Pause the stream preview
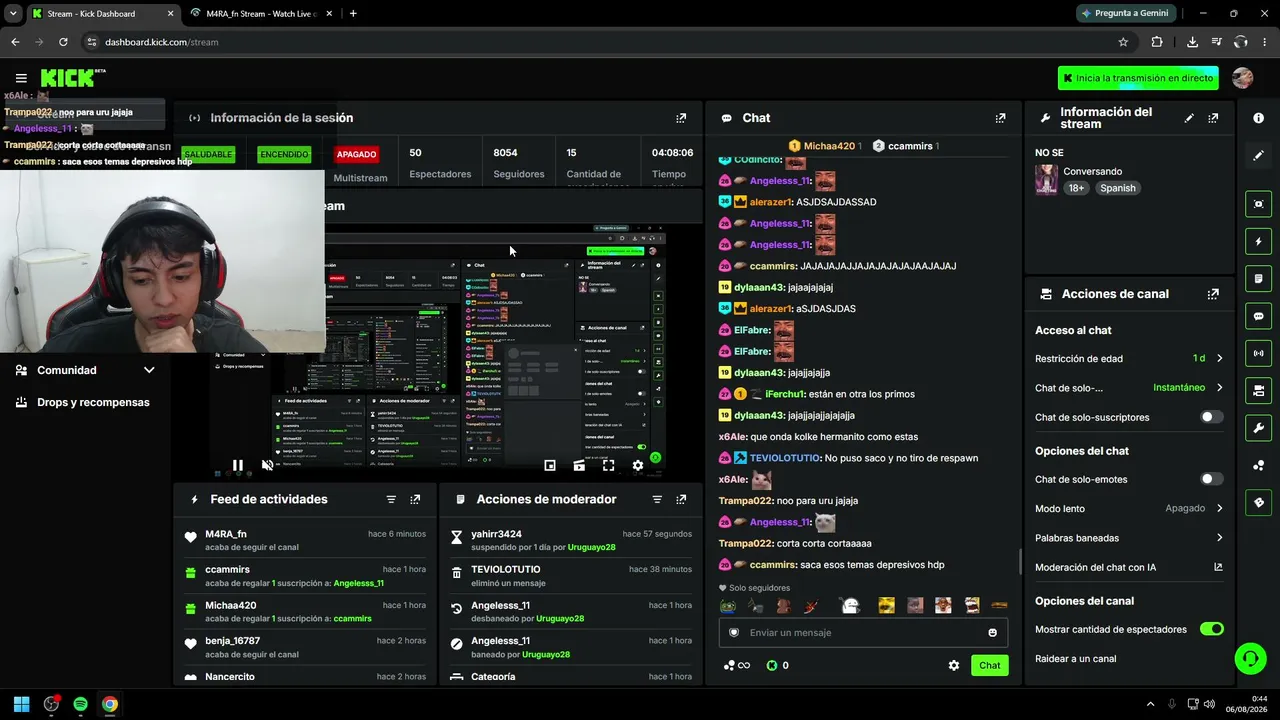This screenshot has height=720, width=1280. click(237, 465)
